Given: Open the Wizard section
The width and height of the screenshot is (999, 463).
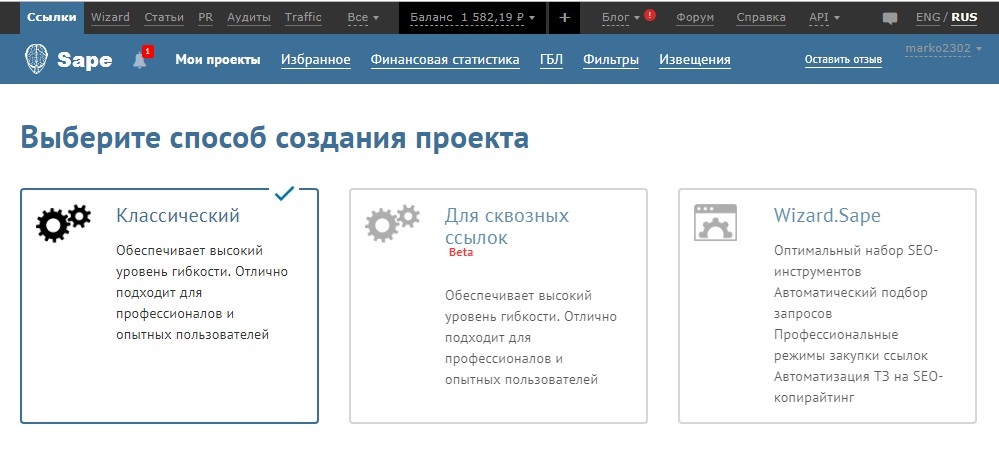Looking at the screenshot, I should [x=110, y=17].
